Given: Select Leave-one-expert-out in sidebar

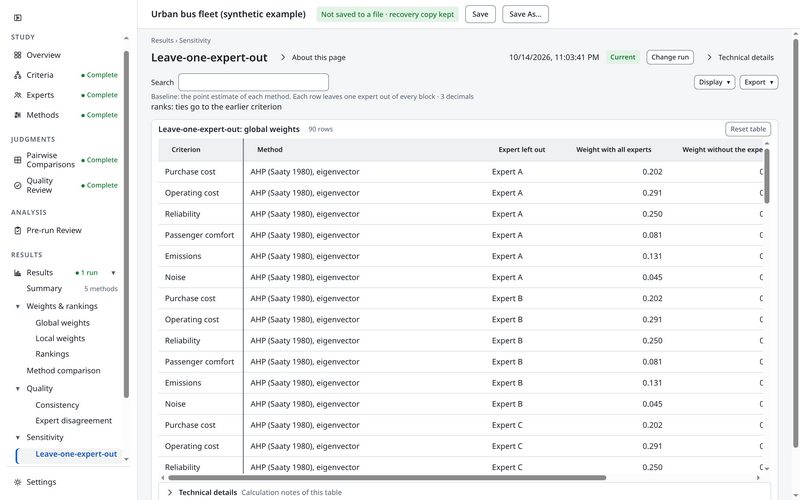Looking at the screenshot, I should [76, 454].
